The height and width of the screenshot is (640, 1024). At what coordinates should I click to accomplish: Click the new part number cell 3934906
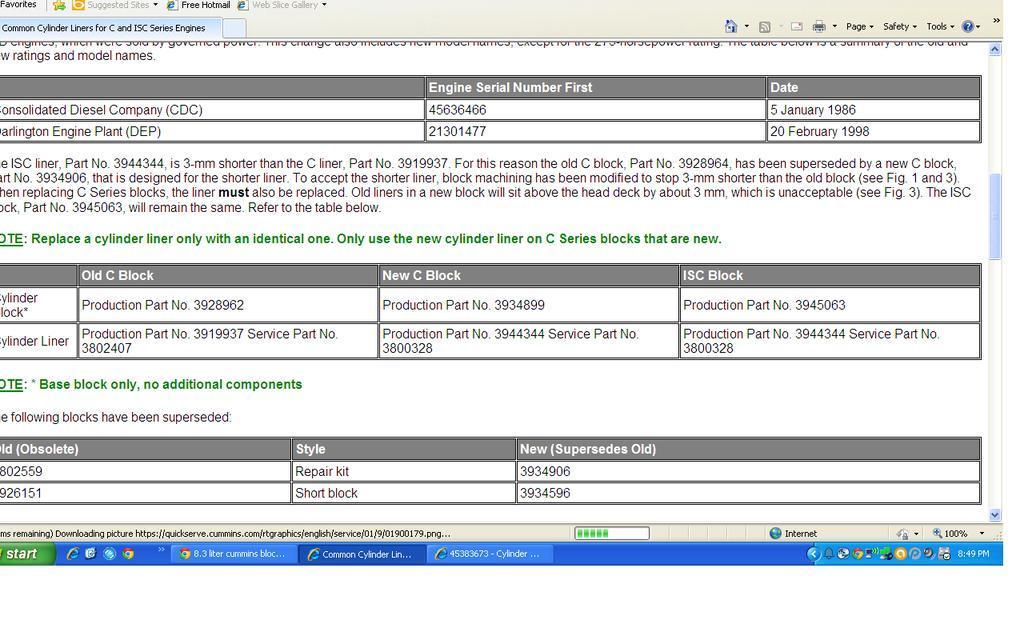click(748, 472)
